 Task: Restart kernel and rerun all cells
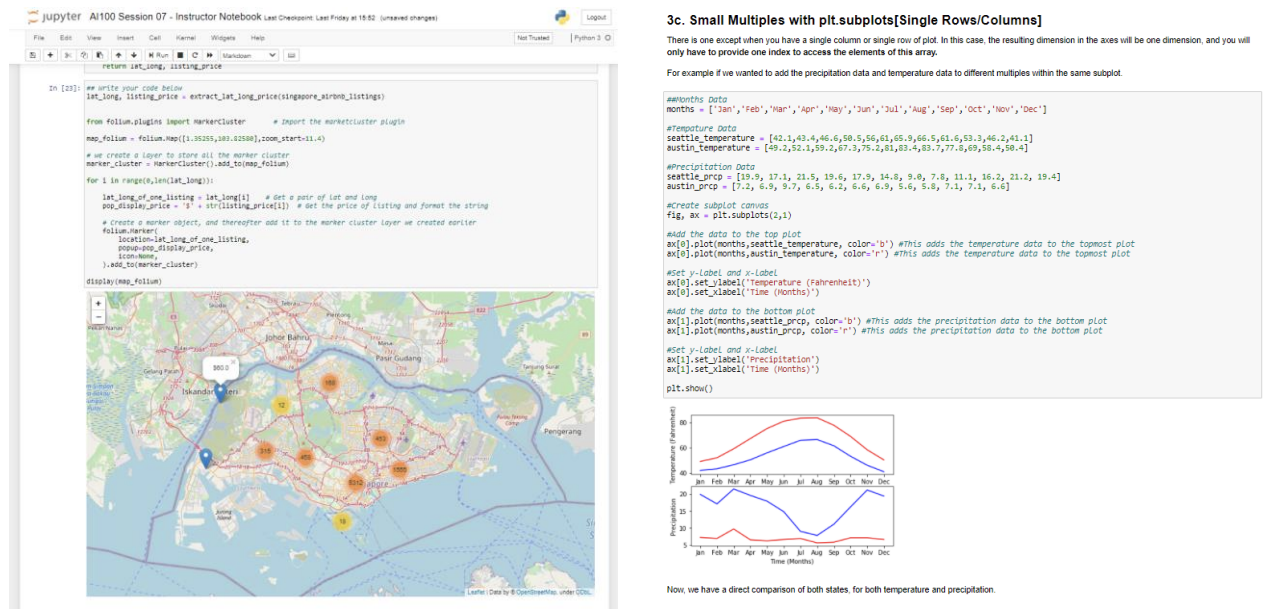pyautogui.click(x=210, y=55)
